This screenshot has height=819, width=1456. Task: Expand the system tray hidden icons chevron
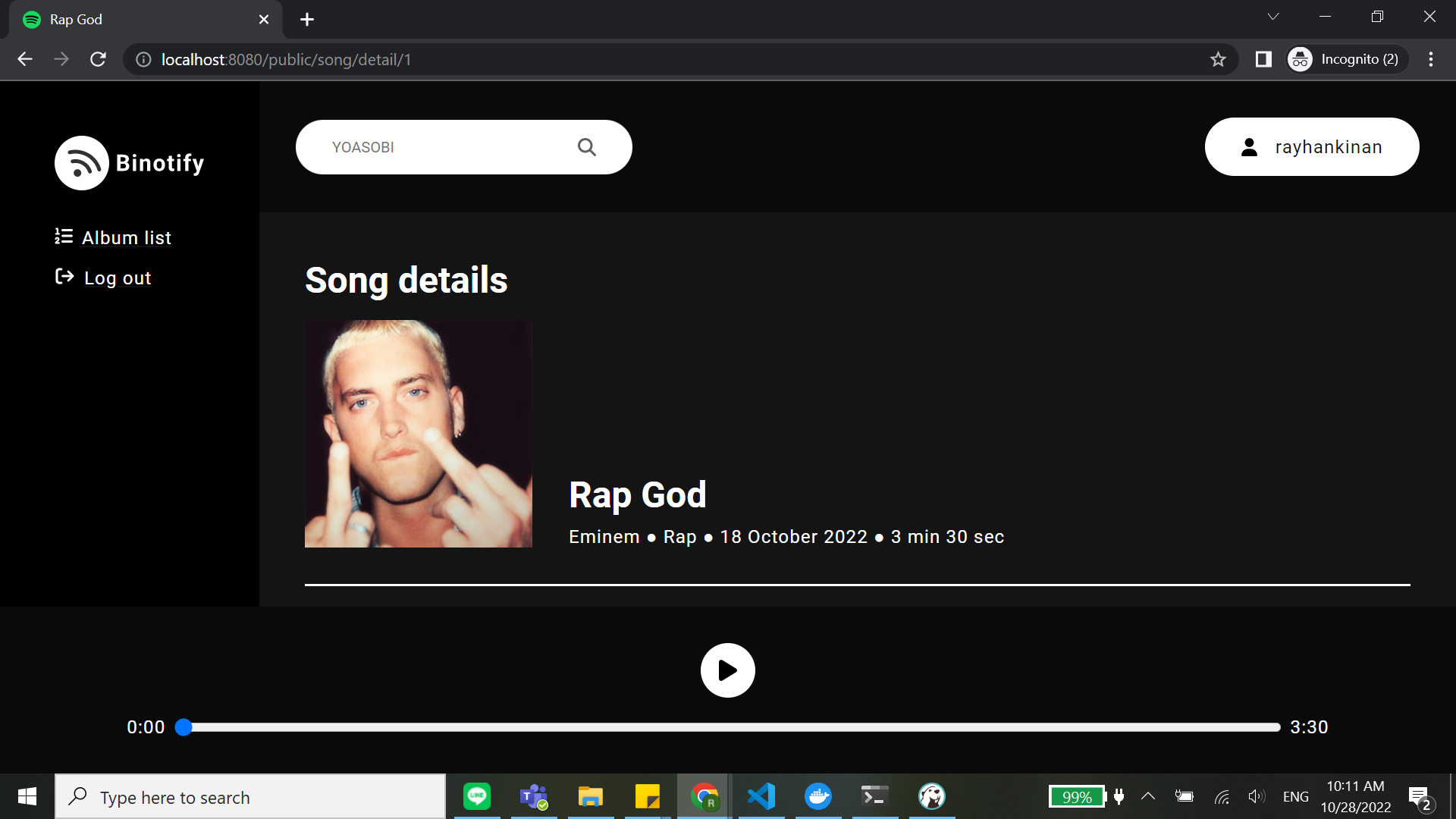1148,796
